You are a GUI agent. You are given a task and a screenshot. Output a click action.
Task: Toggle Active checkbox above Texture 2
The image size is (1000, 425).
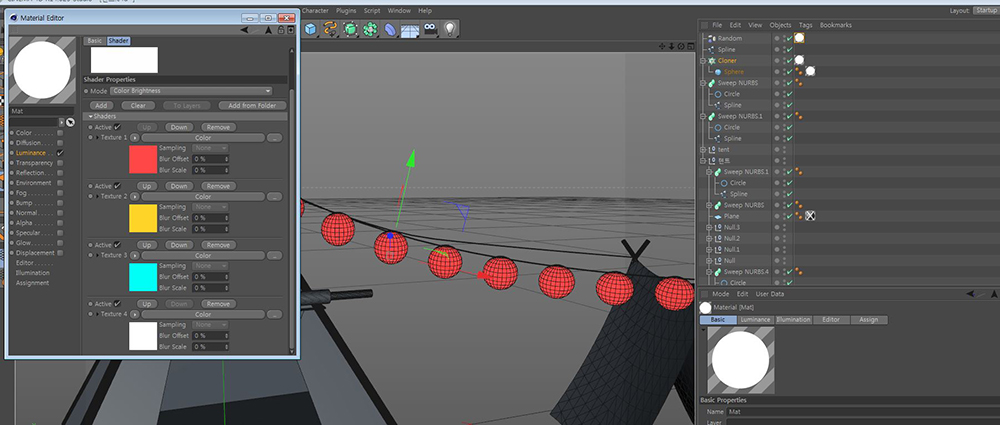117,186
